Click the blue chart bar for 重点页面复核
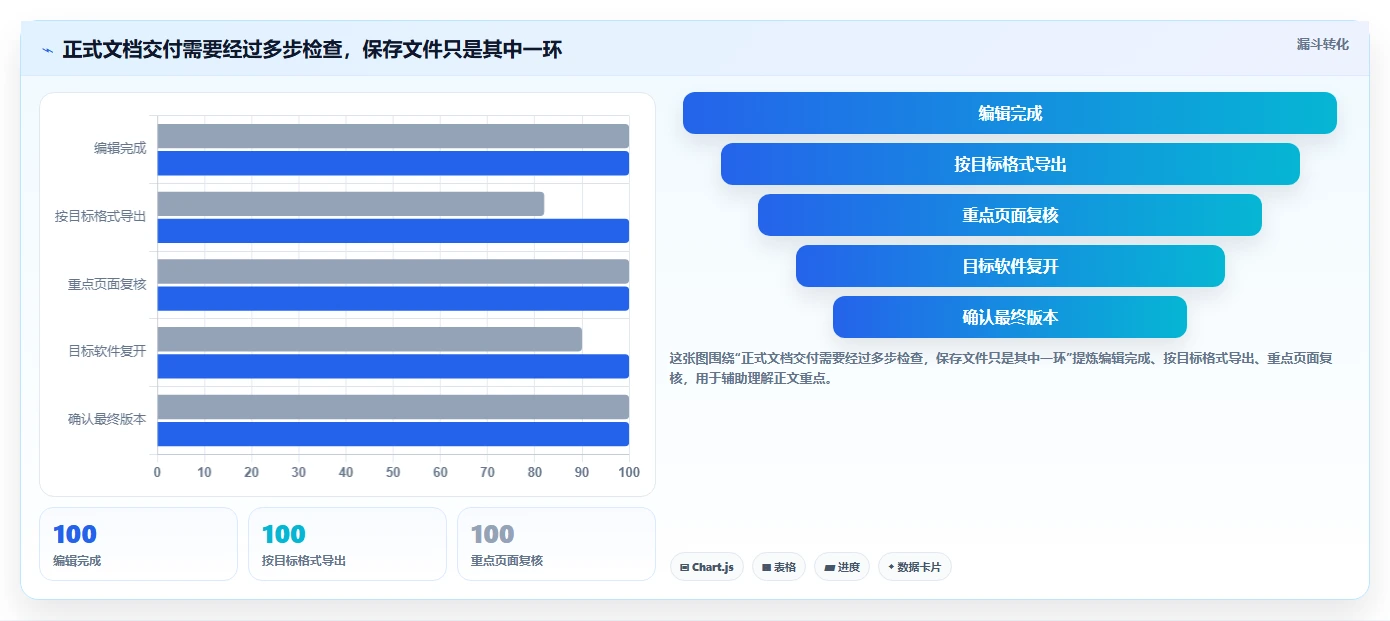1390x621 pixels. pyautogui.click(x=393, y=299)
